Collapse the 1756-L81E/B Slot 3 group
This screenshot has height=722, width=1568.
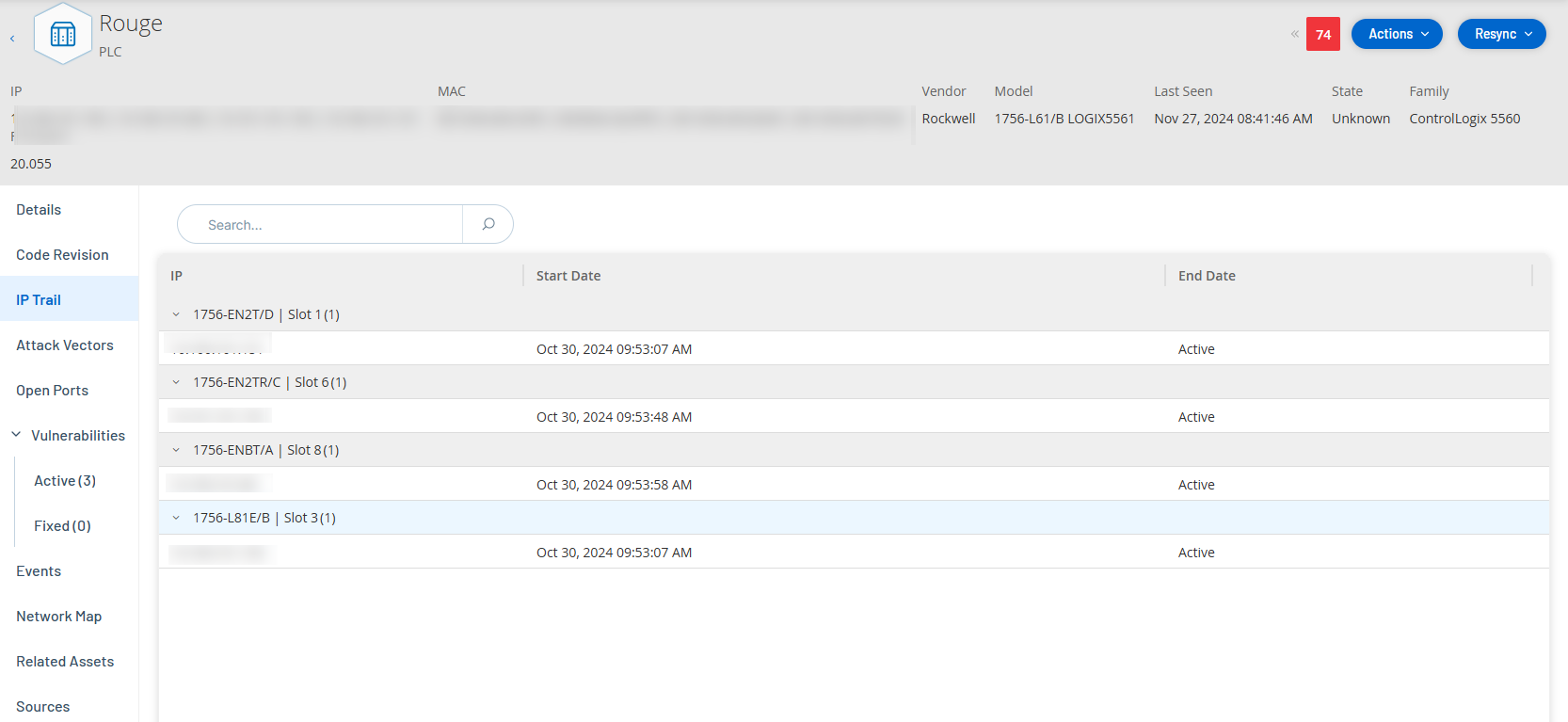(176, 518)
